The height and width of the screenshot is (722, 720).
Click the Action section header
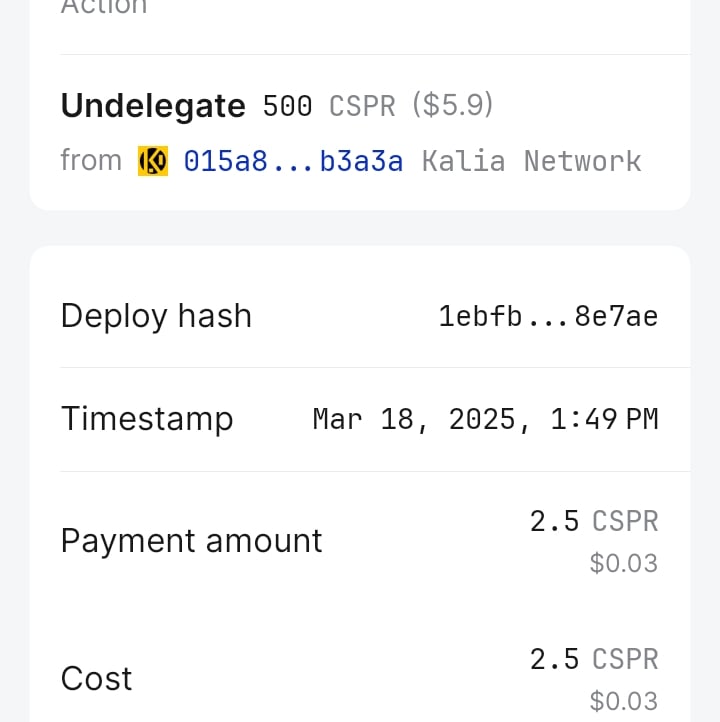pos(104,6)
